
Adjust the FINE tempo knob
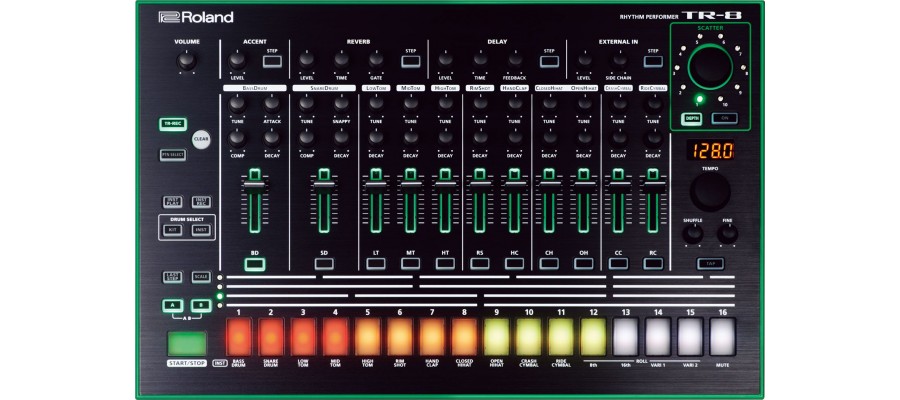(x=727, y=234)
